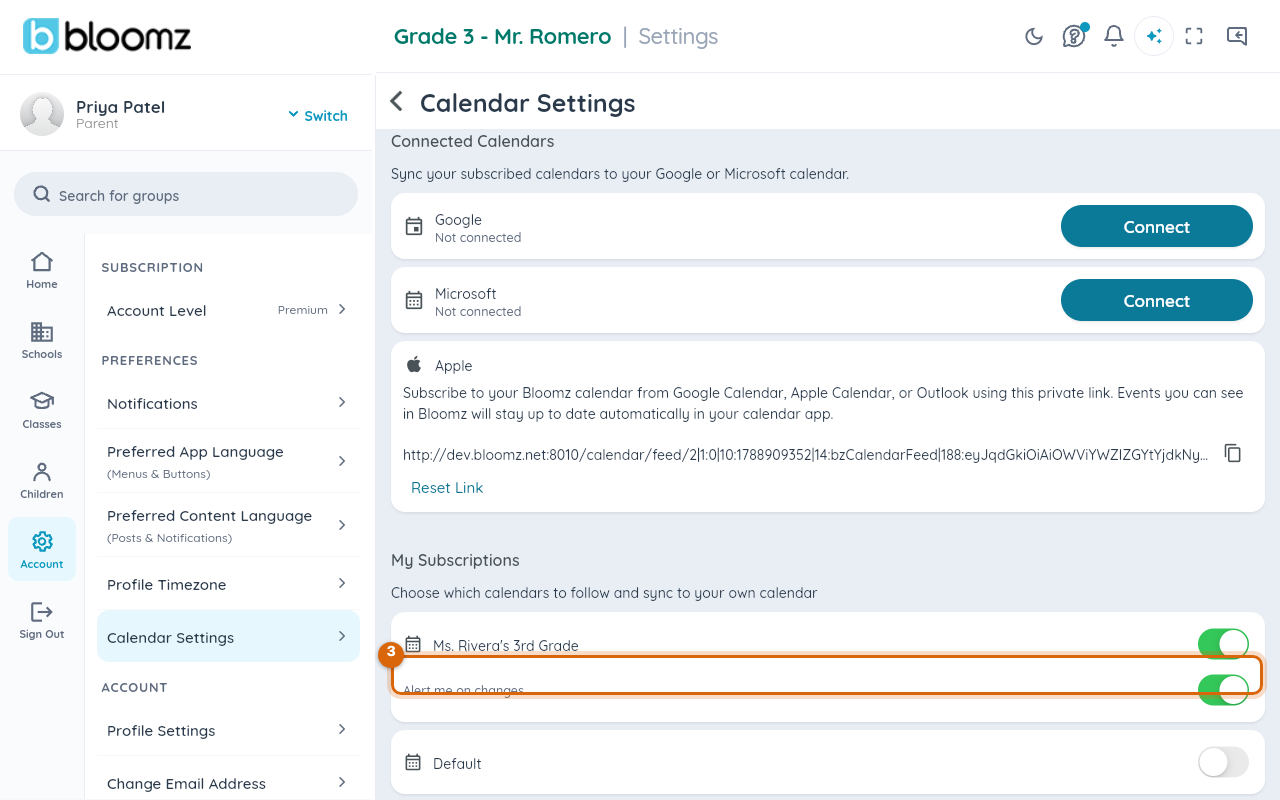The image size is (1280, 800).
Task: Open Change Email Address
Action: (229, 783)
